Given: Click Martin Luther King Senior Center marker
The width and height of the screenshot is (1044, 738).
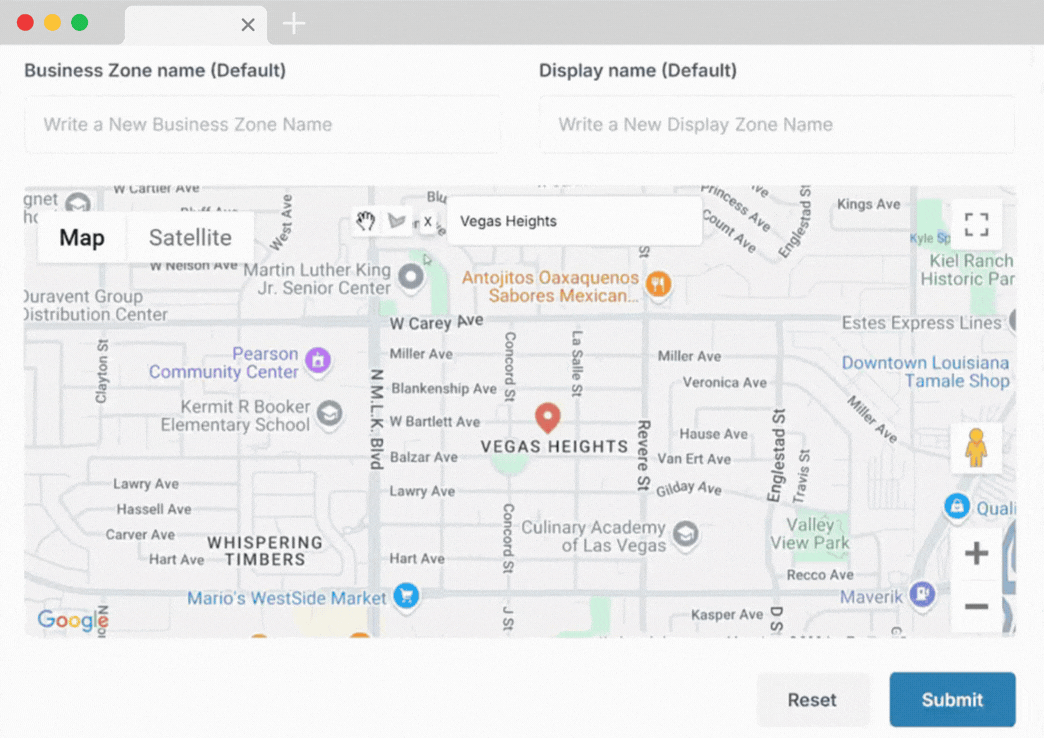Looking at the screenshot, I should tap(411, 277).
